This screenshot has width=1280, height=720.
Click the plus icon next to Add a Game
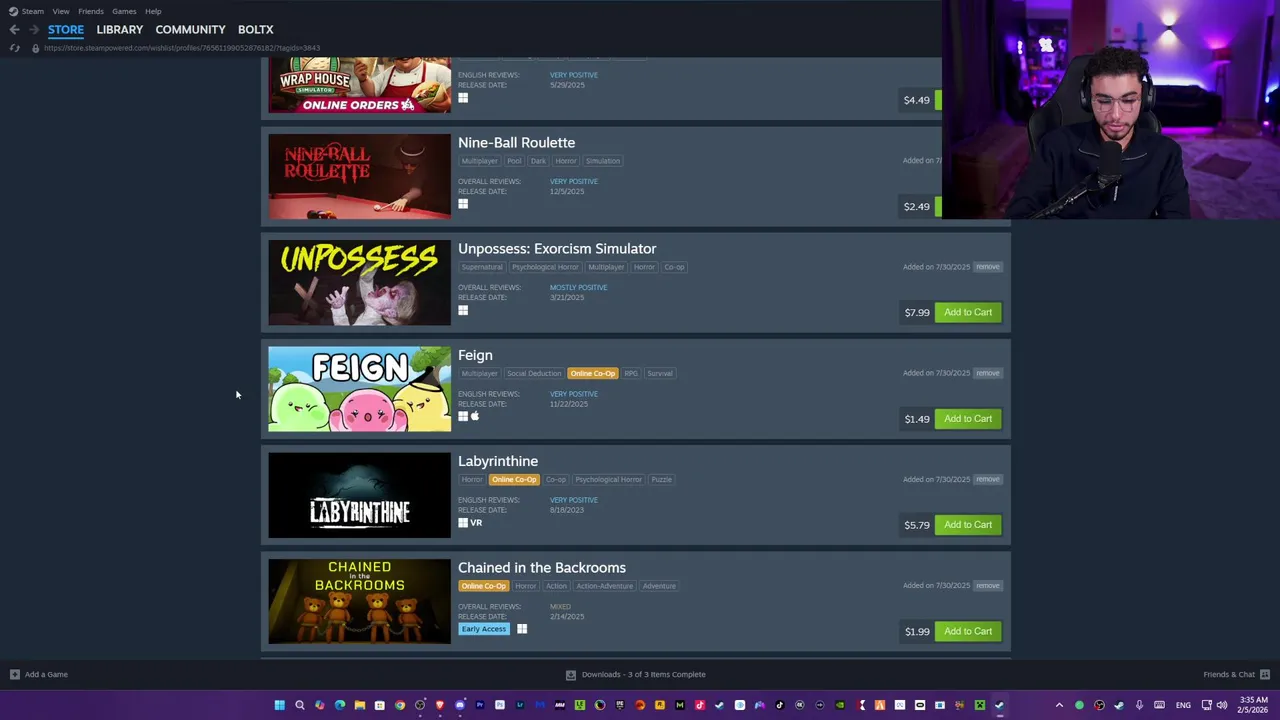point(14,674)
